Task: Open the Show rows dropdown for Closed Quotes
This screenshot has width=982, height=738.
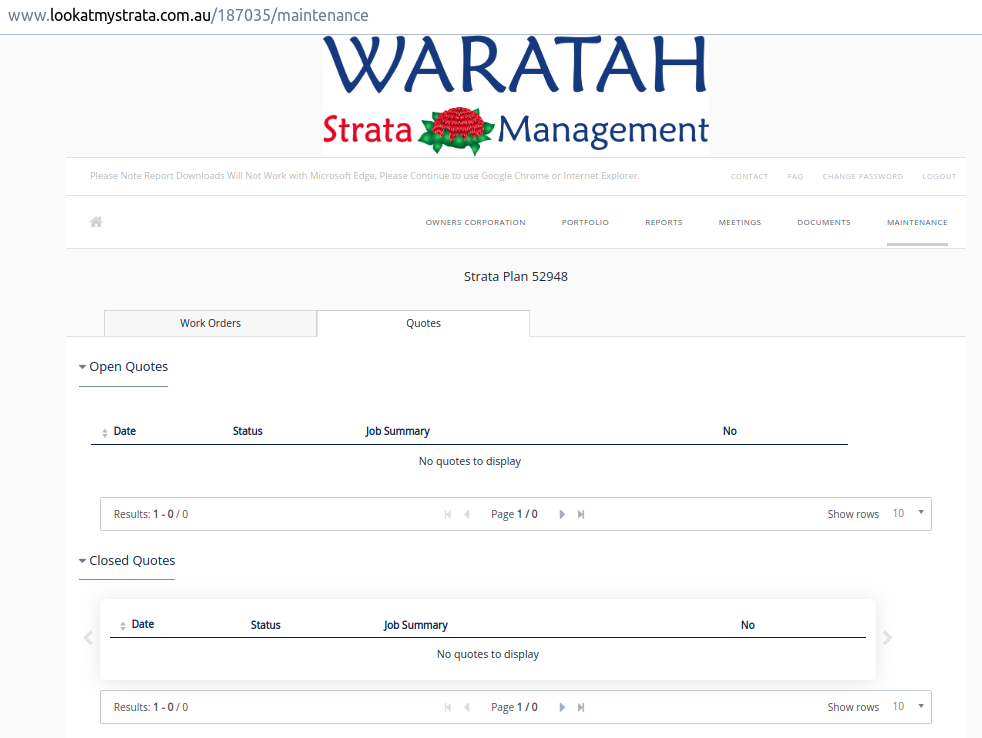Action: pyautogui.click(x=908, y=706)
